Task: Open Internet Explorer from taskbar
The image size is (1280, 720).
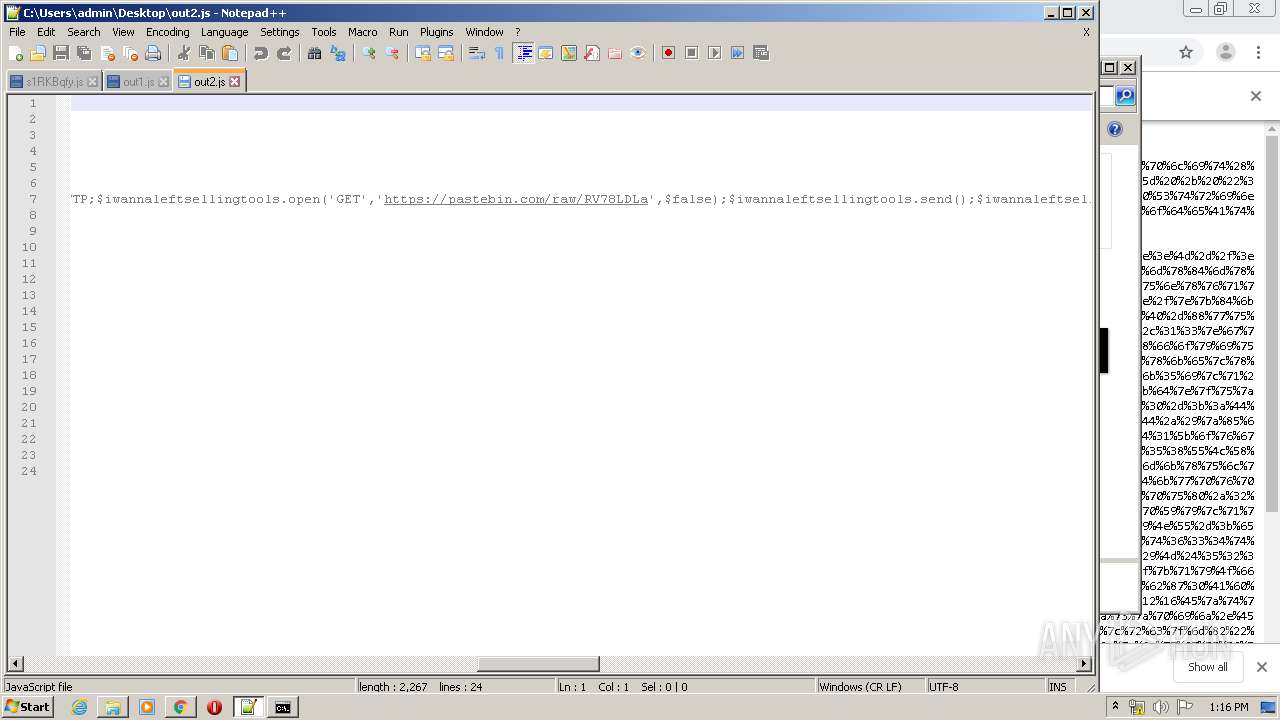Action: tap(79, 707)
